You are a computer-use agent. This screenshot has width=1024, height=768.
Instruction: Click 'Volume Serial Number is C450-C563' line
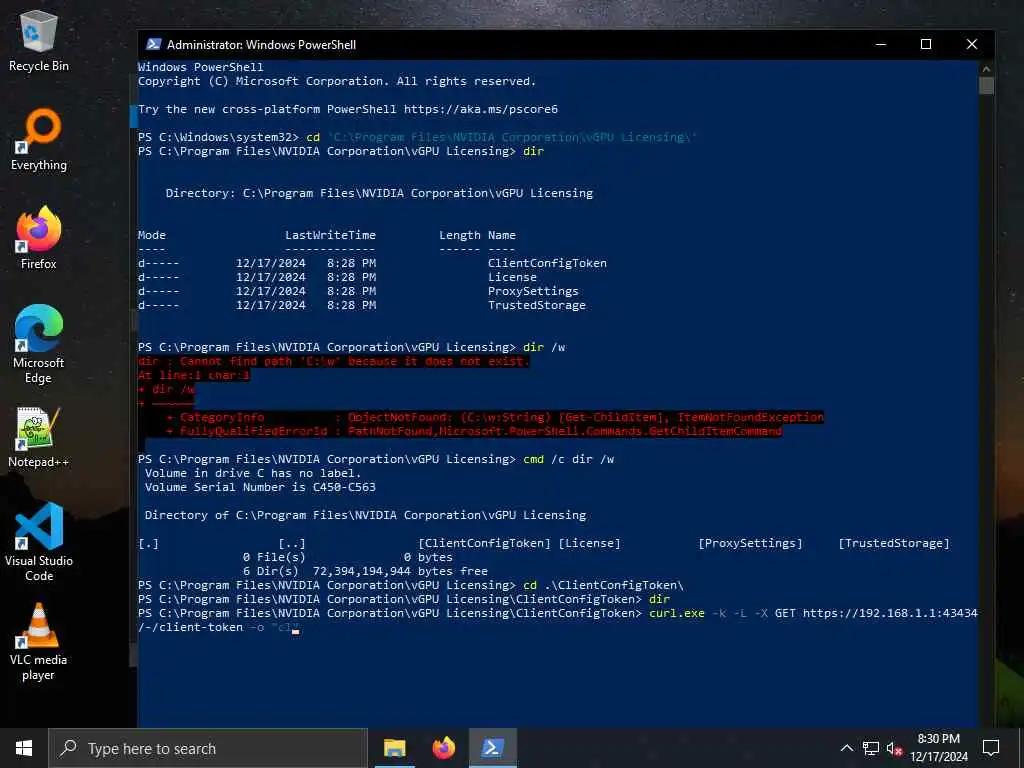(x=260, y=487)
